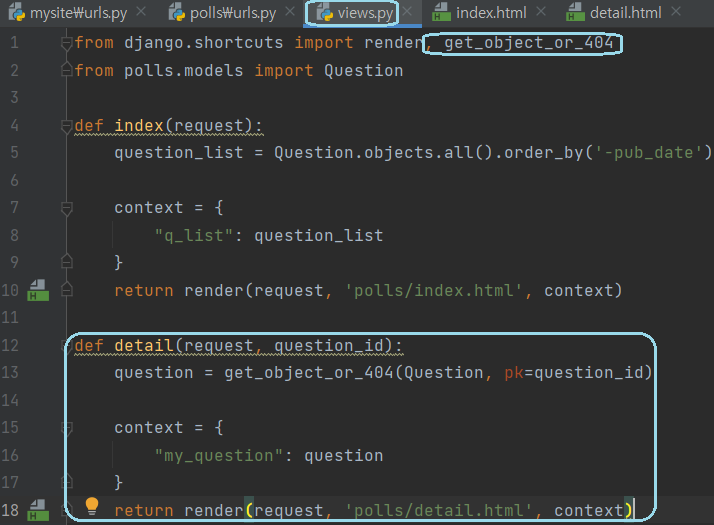Image resolution: width=714 pixels, height=525 pixels.
Task: Open the detail.html editor tab
Action: (625, 13)
